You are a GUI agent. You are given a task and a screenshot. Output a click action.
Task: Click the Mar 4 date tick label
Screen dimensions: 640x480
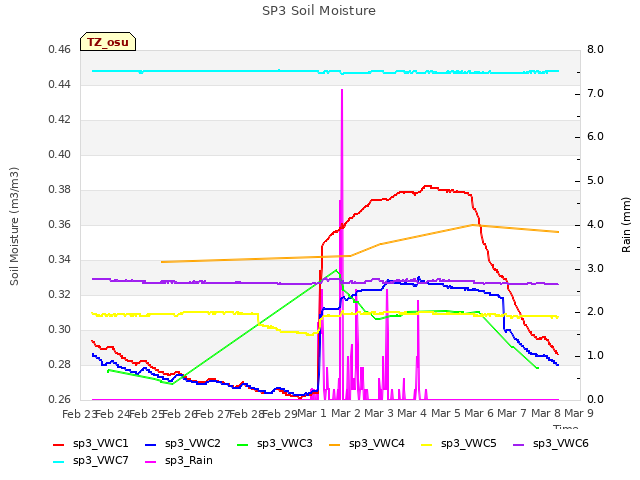coord(412,414)
